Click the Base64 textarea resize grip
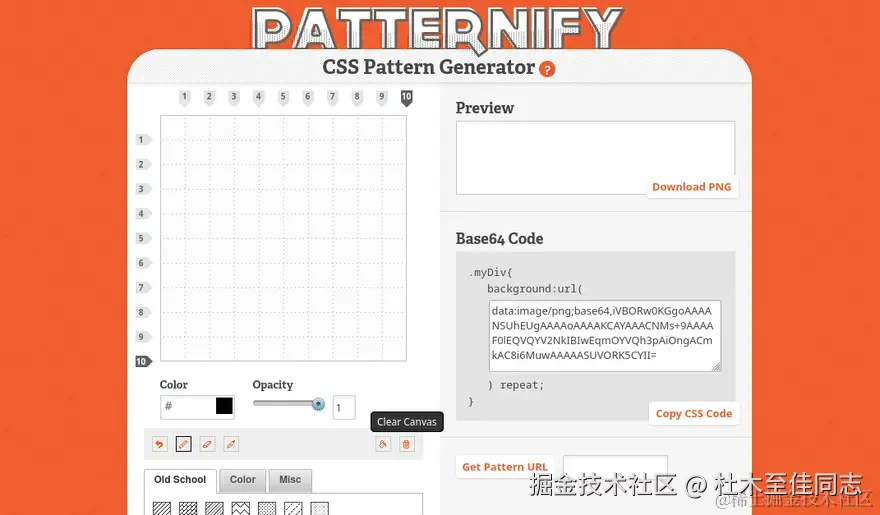Viewport: 880px width, 515px height. [x=716, y=366]
